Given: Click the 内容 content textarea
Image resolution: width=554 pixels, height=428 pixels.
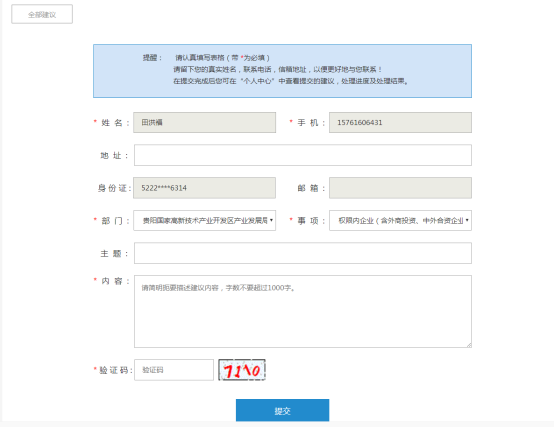Looking at the screenshot, I should [303, 311].
